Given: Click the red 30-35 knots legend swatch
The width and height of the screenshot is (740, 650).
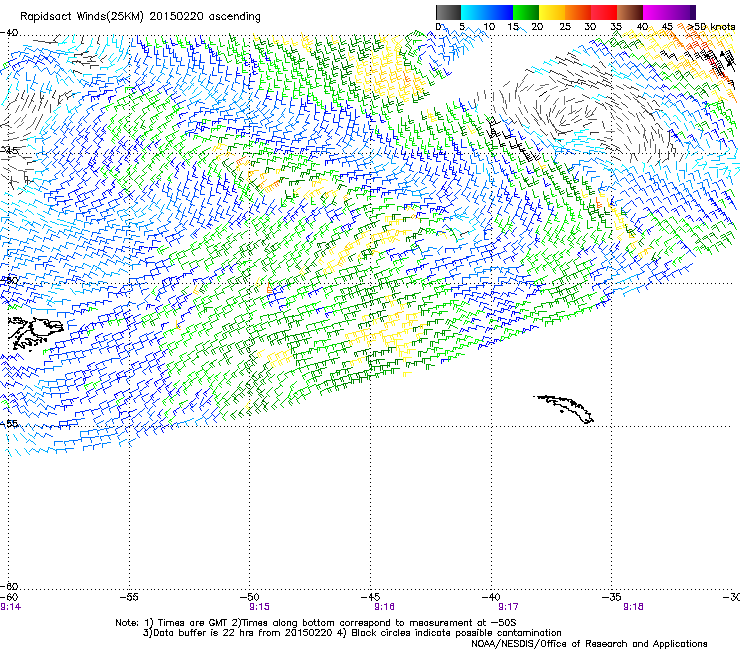Looking at the screenshot, I should pos(604,12).
